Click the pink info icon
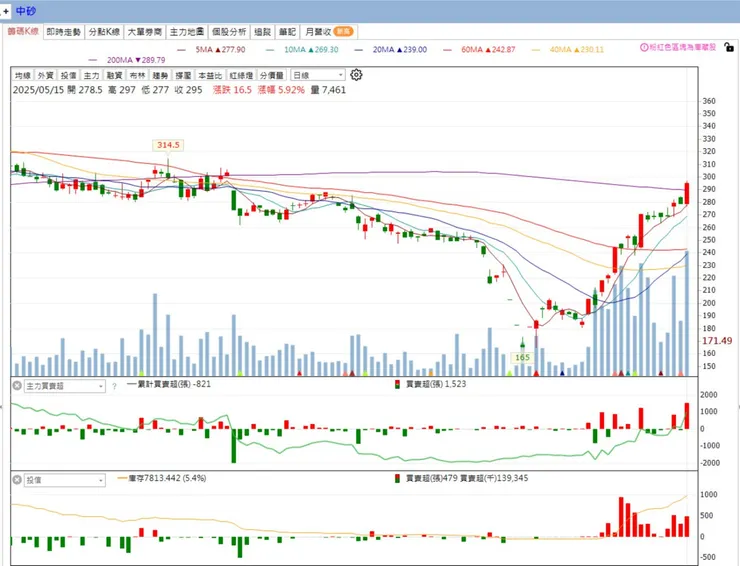The width and height of the screenshot is (740, 566). pos(644,47)
